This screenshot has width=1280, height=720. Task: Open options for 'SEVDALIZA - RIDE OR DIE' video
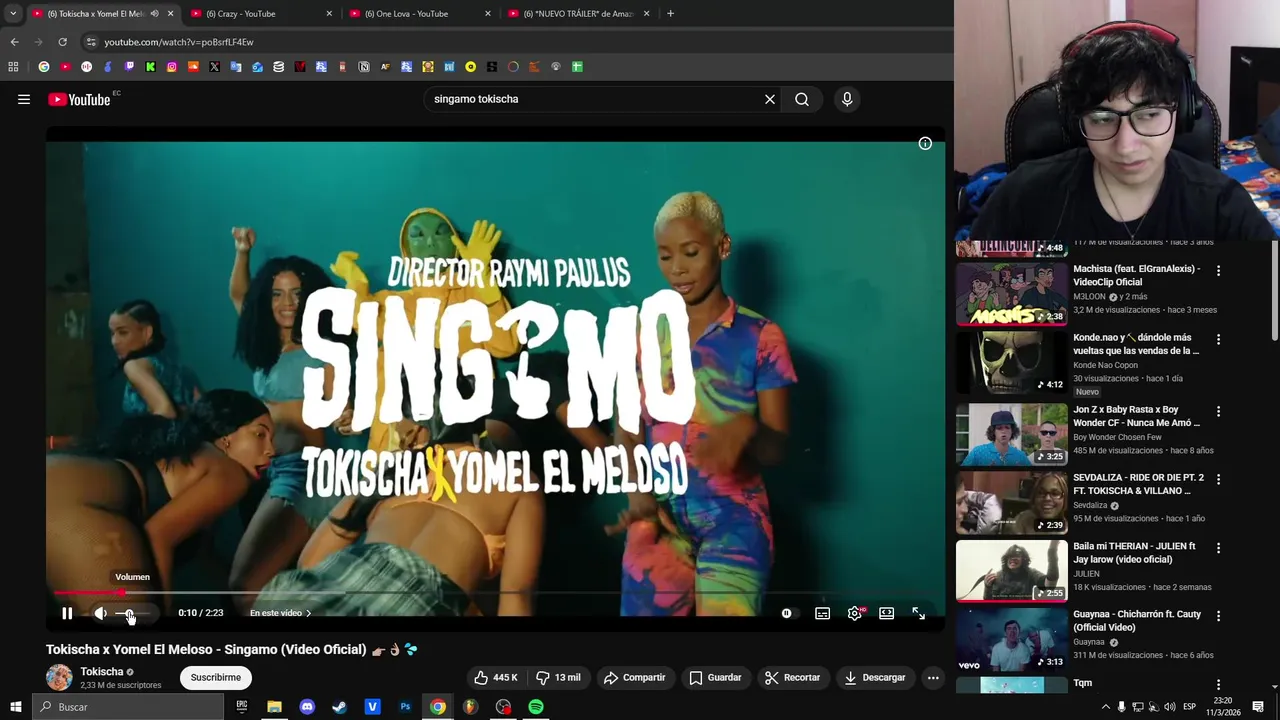point(1218,480)
